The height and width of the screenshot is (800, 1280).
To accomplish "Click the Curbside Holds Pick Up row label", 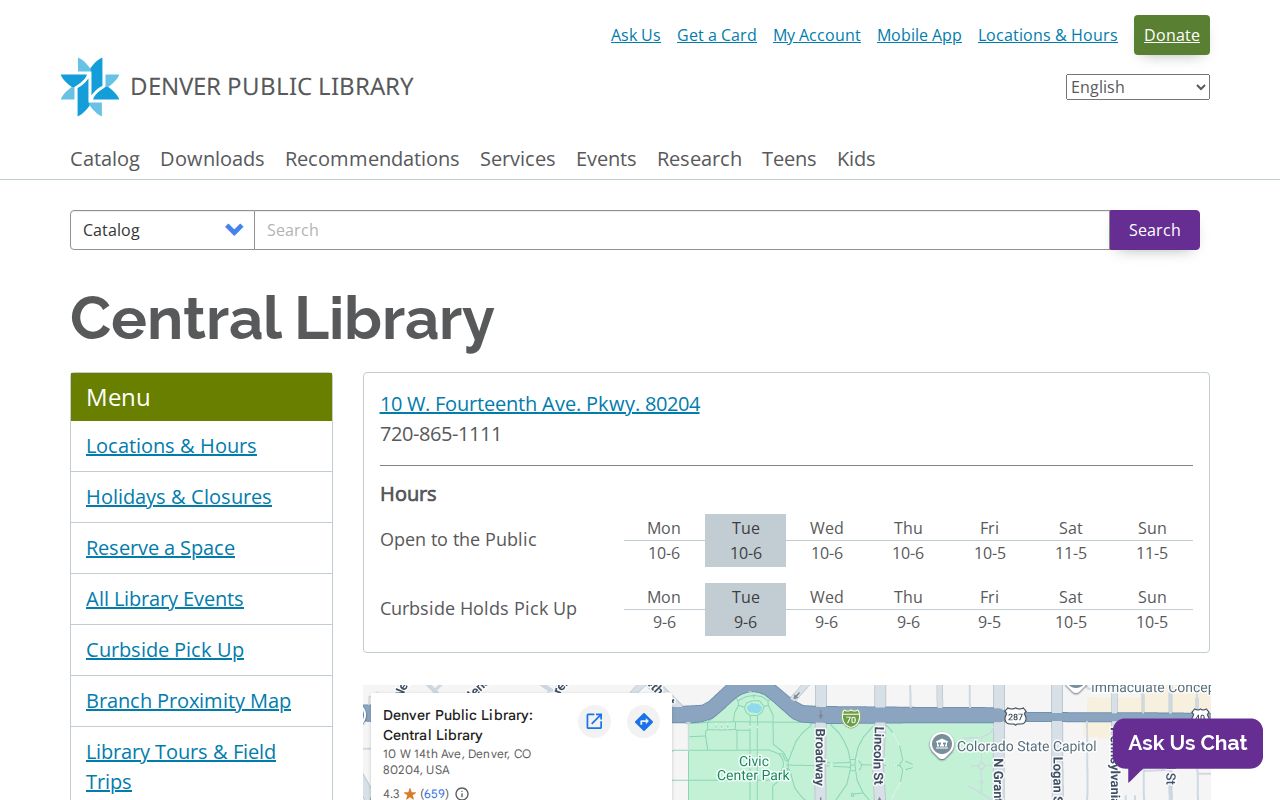I will point(478,608).
